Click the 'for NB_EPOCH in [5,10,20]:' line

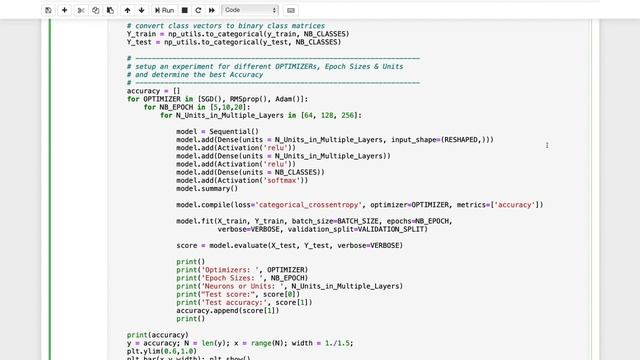click(197, 107)
